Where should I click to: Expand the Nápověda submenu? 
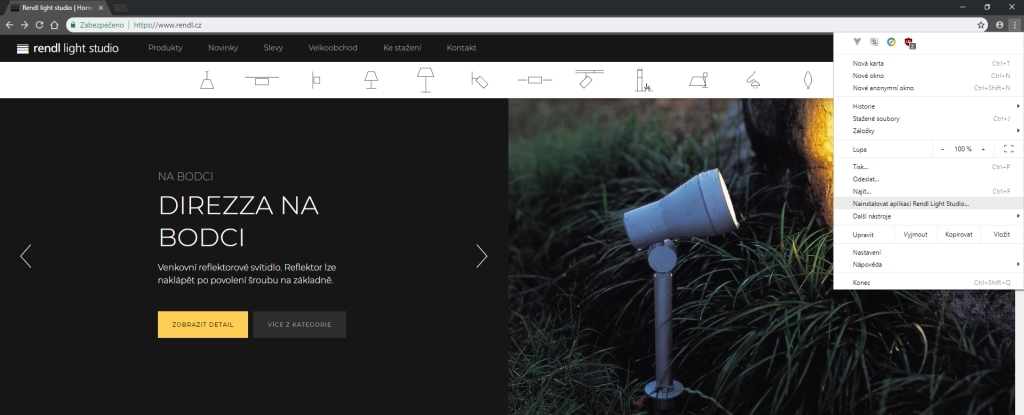(930, 263)
